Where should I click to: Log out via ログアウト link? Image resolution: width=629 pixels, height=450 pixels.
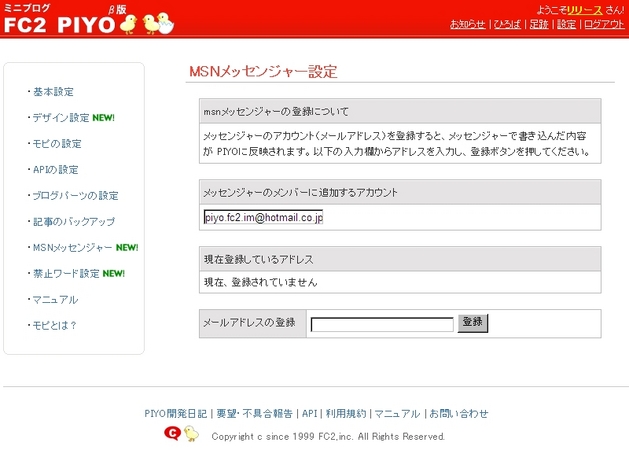tap(603, 24)
